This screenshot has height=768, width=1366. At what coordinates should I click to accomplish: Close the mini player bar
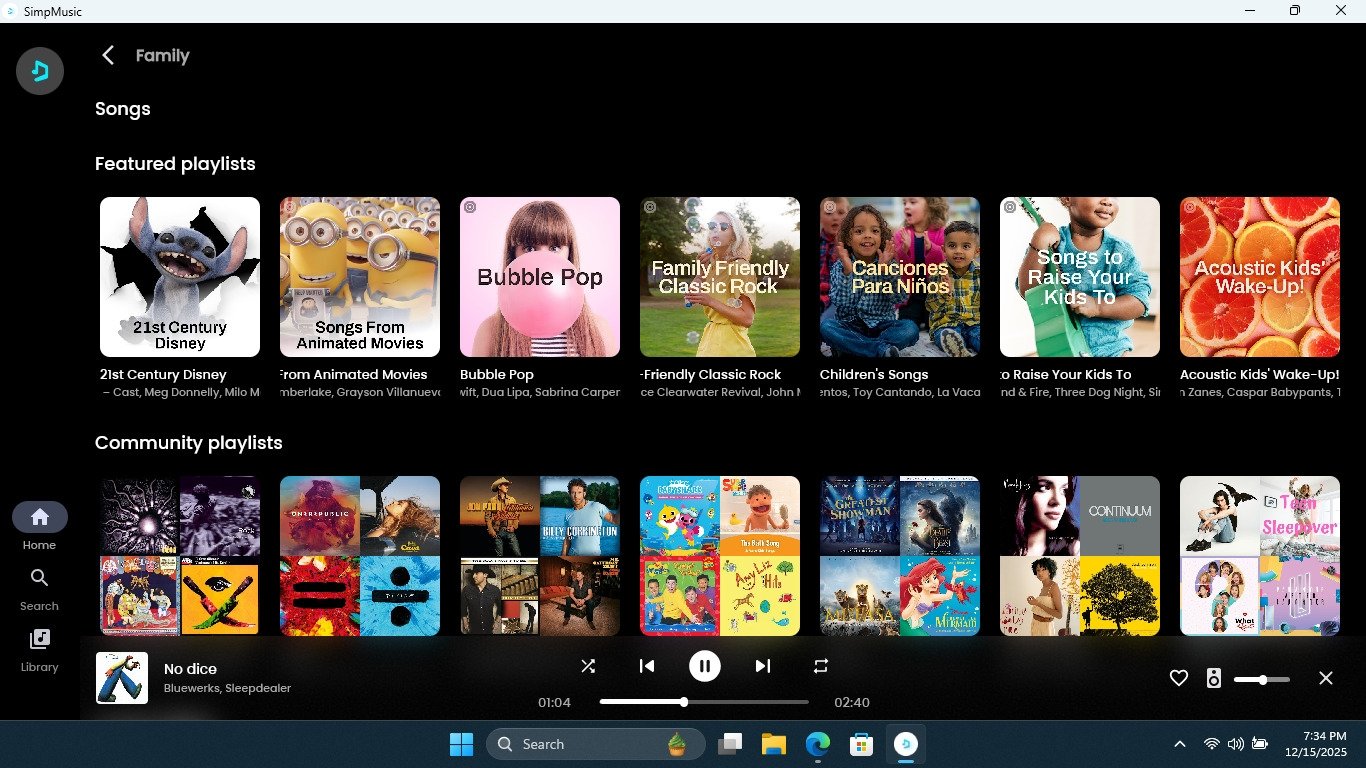1326,678
